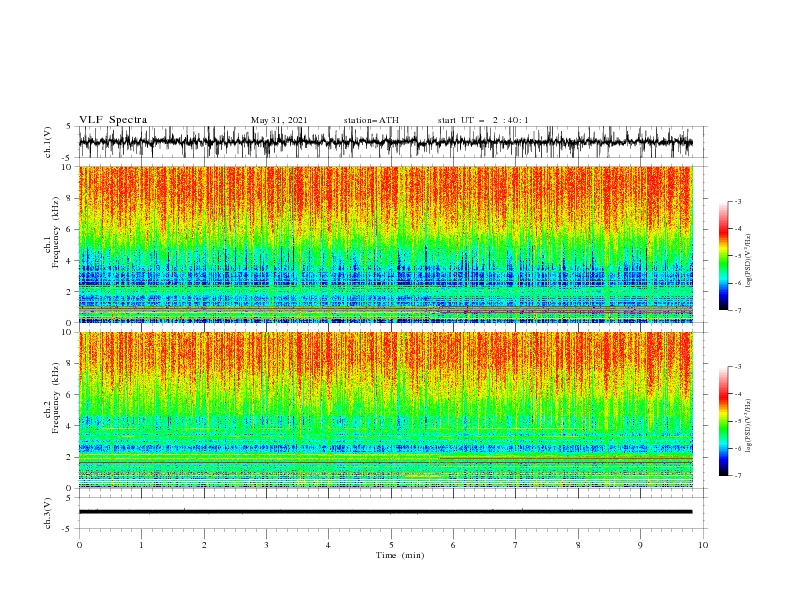Viewport: 792px width, 612px height.
Task: Click the time axis tick label "5"
Action: [x=391, y=545]
